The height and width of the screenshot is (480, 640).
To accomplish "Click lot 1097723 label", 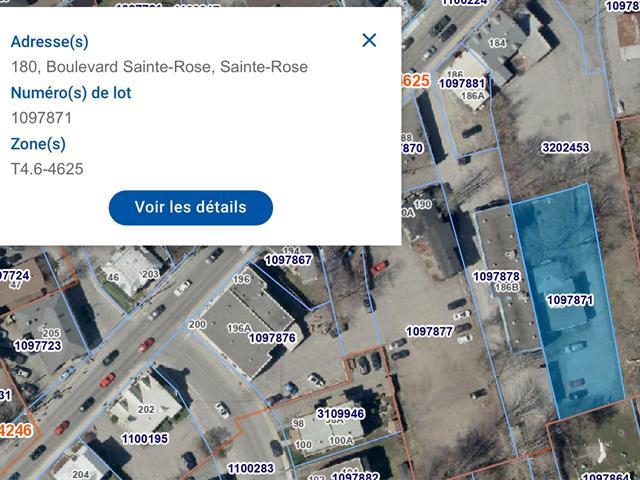I will click(x=38, y=346).
